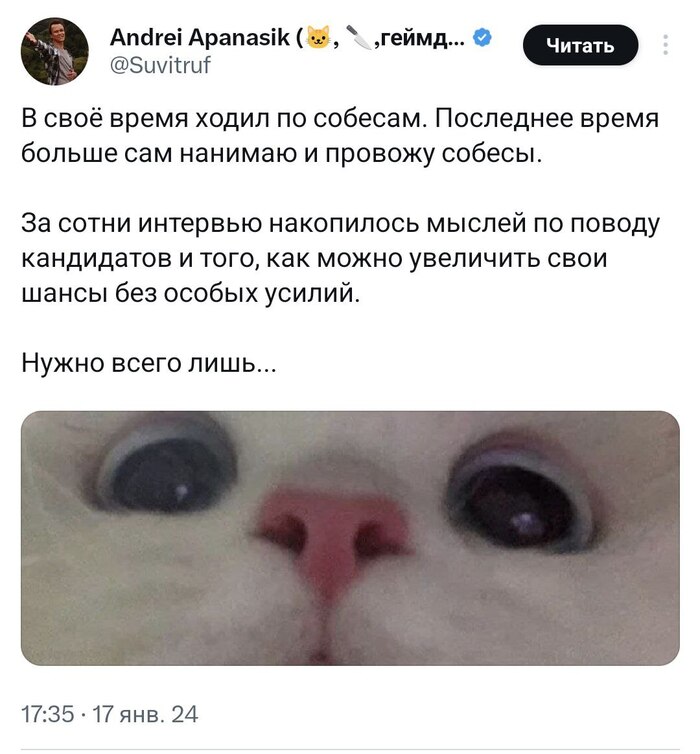Image resolution: width=700 pixels, height=754 pixels.
Task: Click the paragraph starting В своё время
Action: coord(339,136)
